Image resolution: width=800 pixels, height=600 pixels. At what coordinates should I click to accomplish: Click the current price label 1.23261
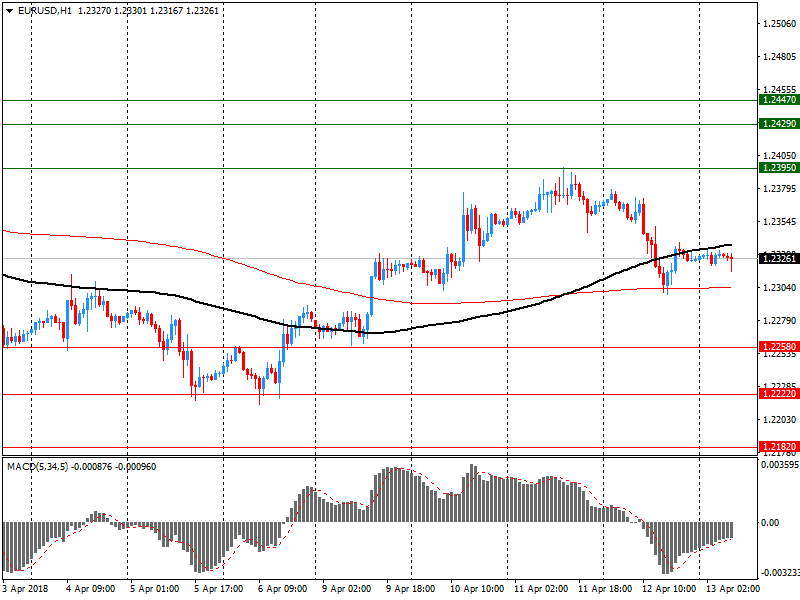(779, 259)
